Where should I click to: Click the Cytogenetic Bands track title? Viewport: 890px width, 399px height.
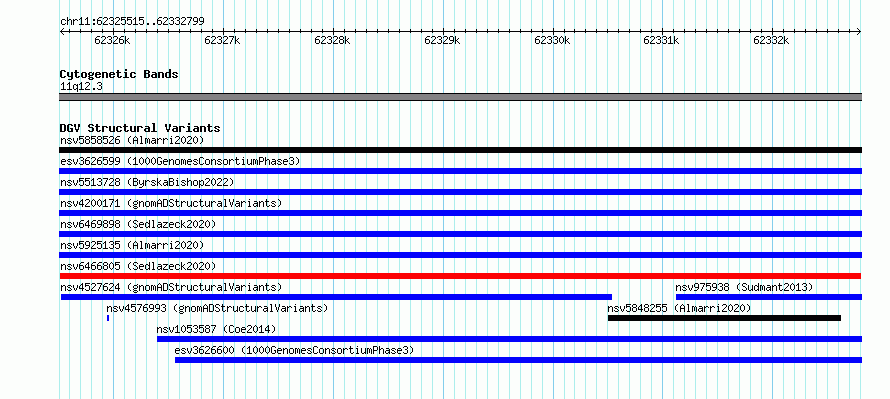(119, 74)
